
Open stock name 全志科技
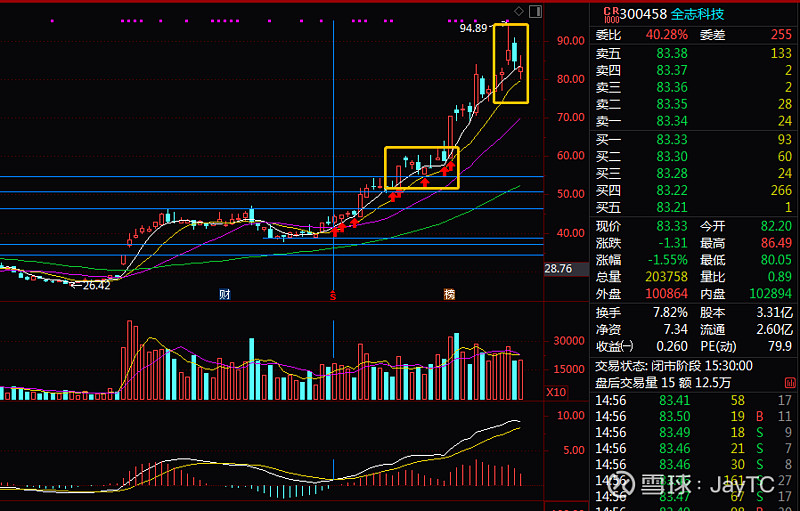[697, 14]
